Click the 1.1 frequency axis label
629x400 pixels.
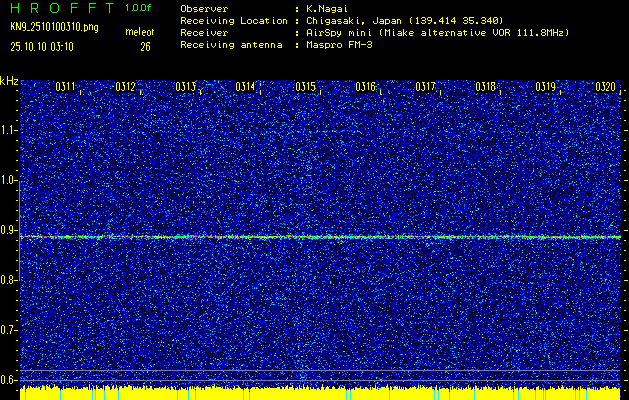(9, 130)
